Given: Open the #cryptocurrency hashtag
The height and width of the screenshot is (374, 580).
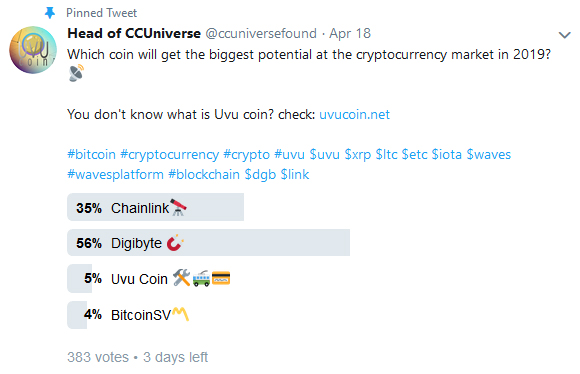Looking at the screenshot, I should click(169, 155).
